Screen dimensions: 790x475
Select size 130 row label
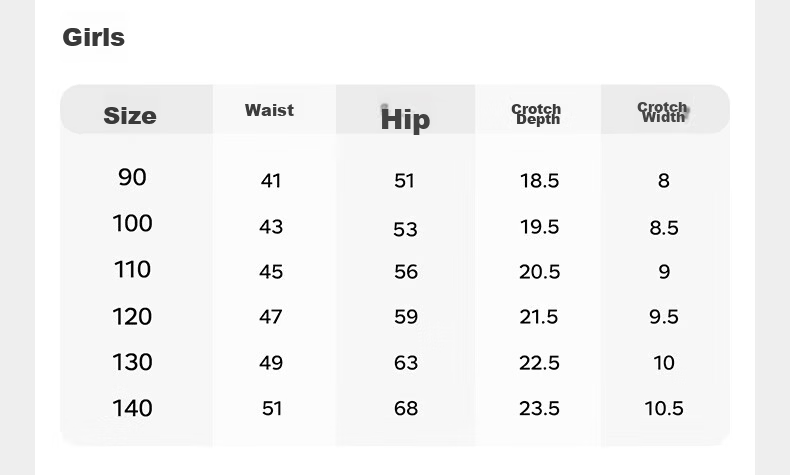pyautogui.click(x=132, y=362)
